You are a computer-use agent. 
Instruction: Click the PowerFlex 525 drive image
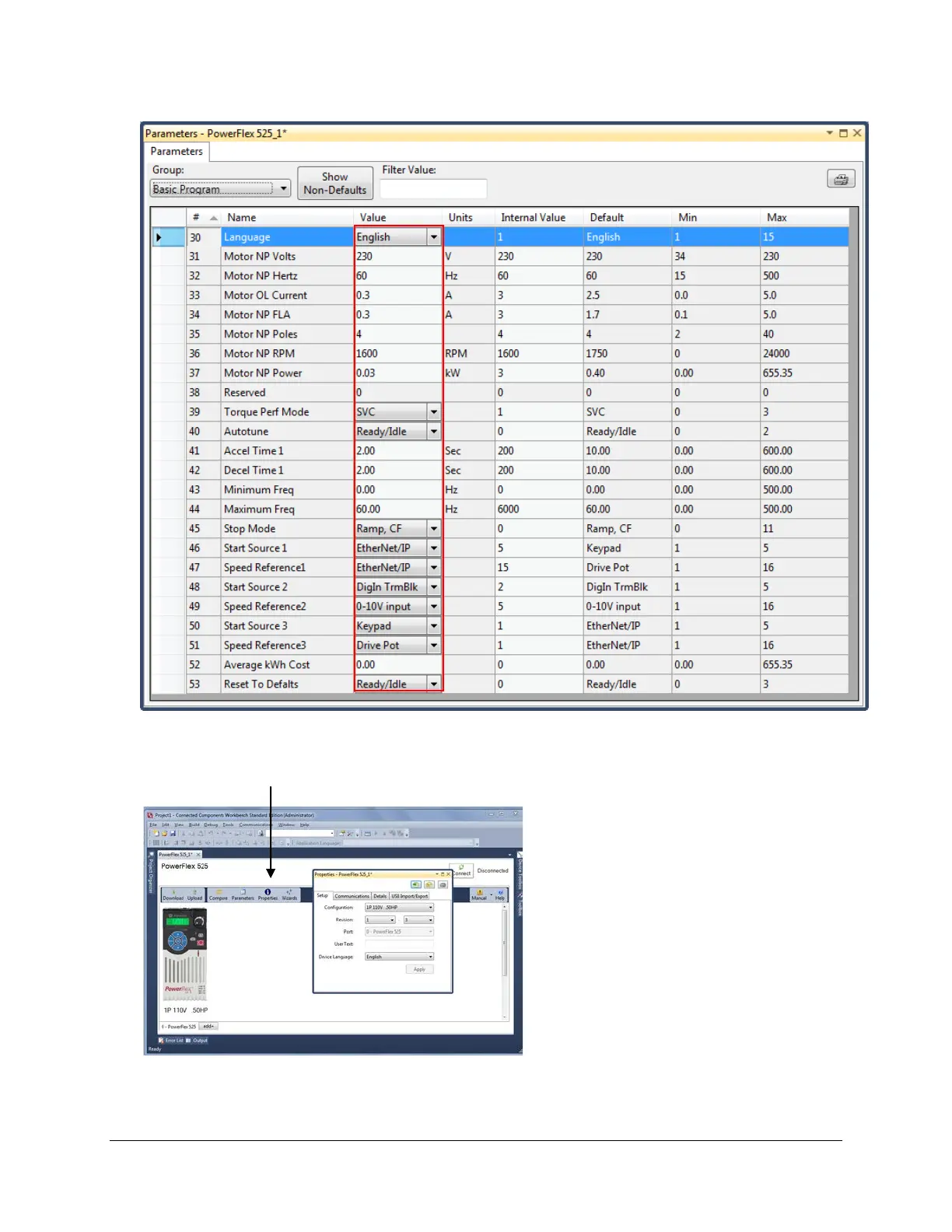pos(184,955)
